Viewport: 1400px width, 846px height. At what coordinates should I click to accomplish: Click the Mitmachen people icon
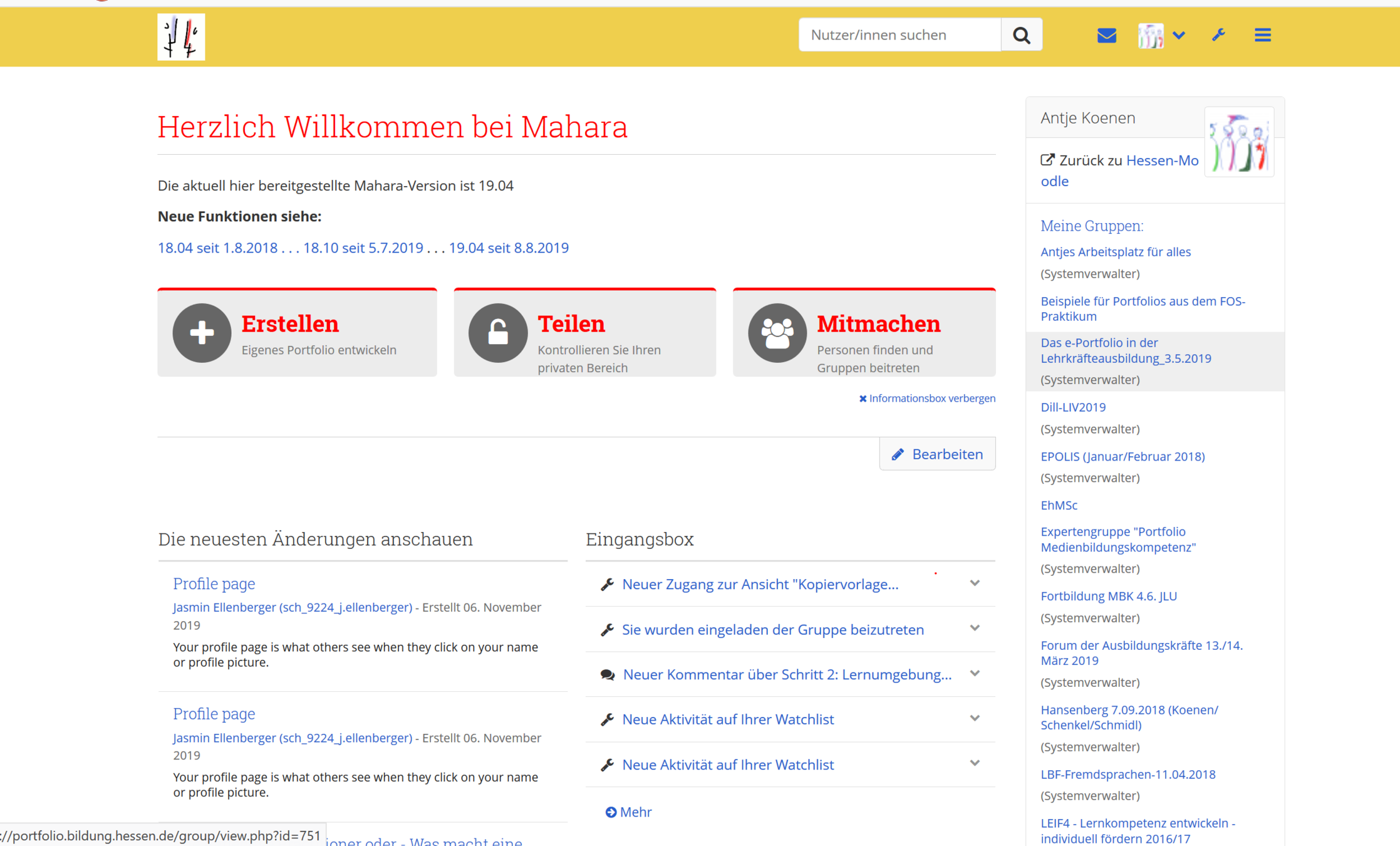[777, 333]
